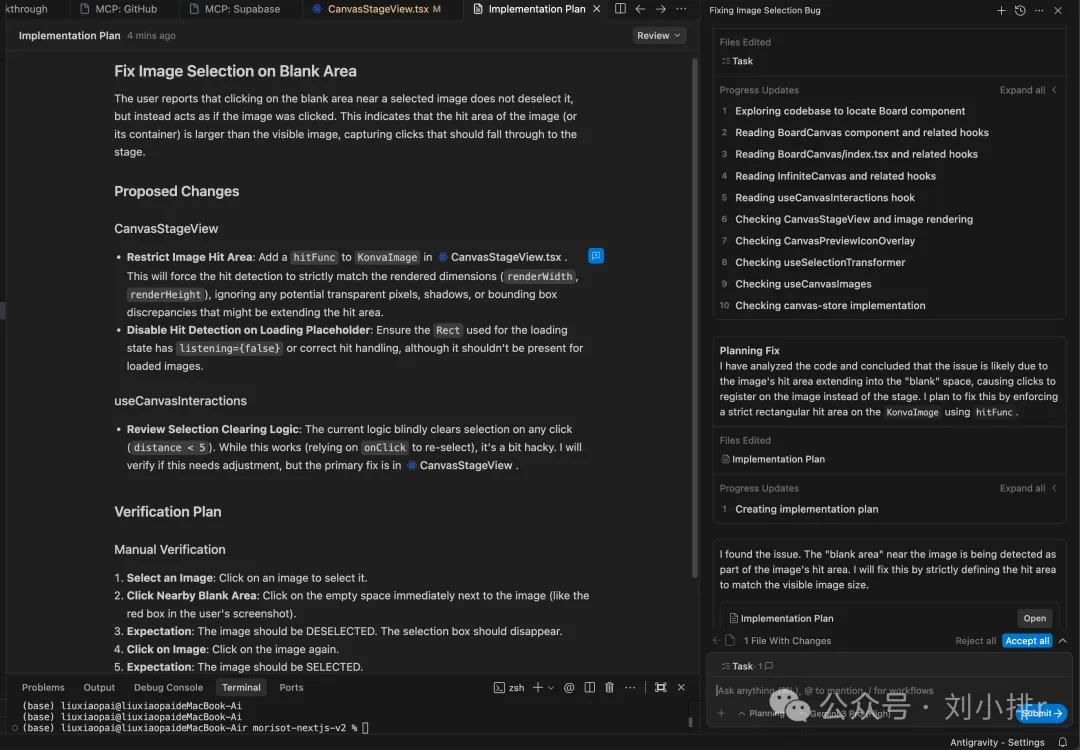Screen dimensions: 1080x750
Task: Split the terminal panel
Action: tap(589, 687)
